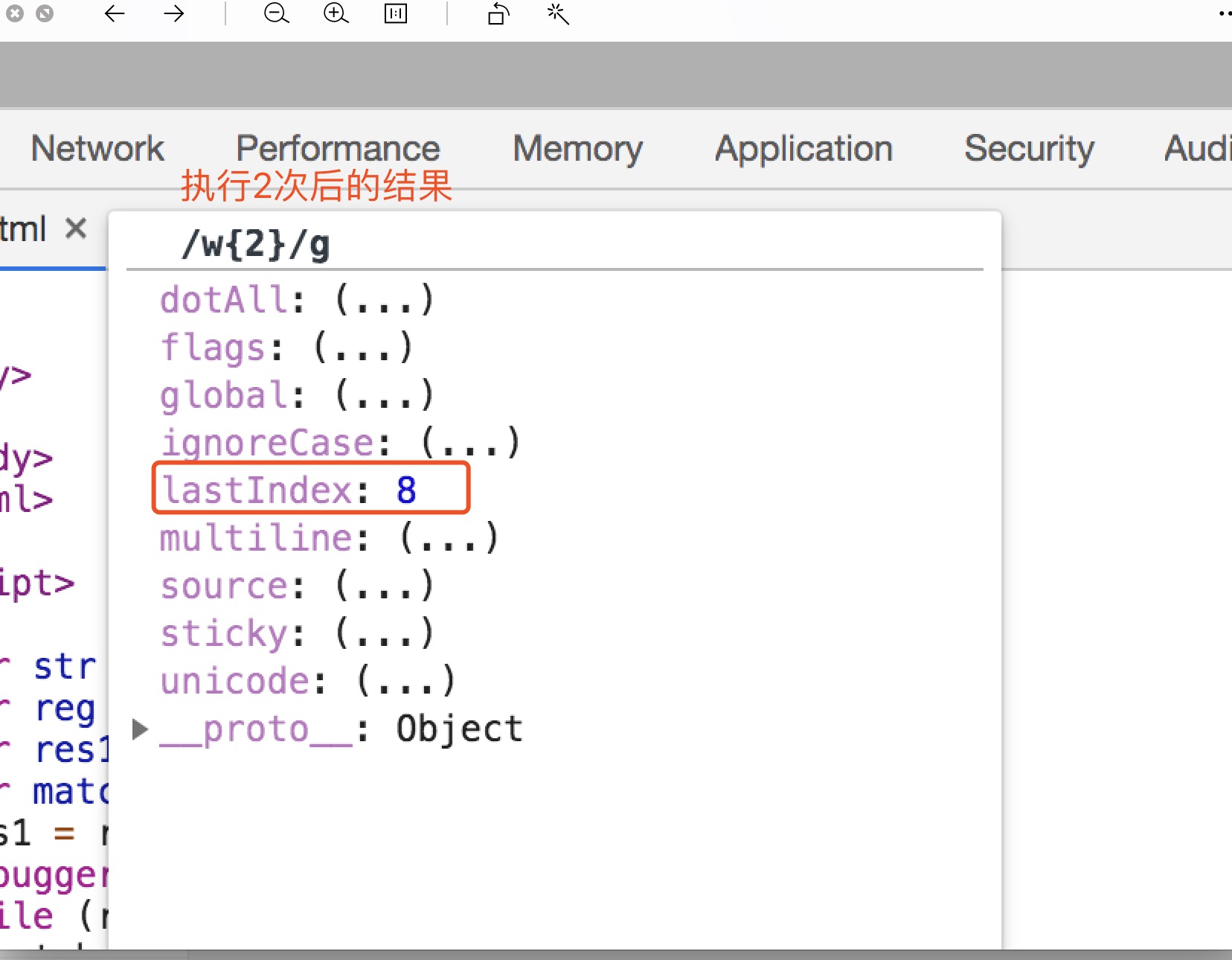Rotate the image with the rotate icon
The height and width of the screenshot is (960, 1232).
(498, 13)
